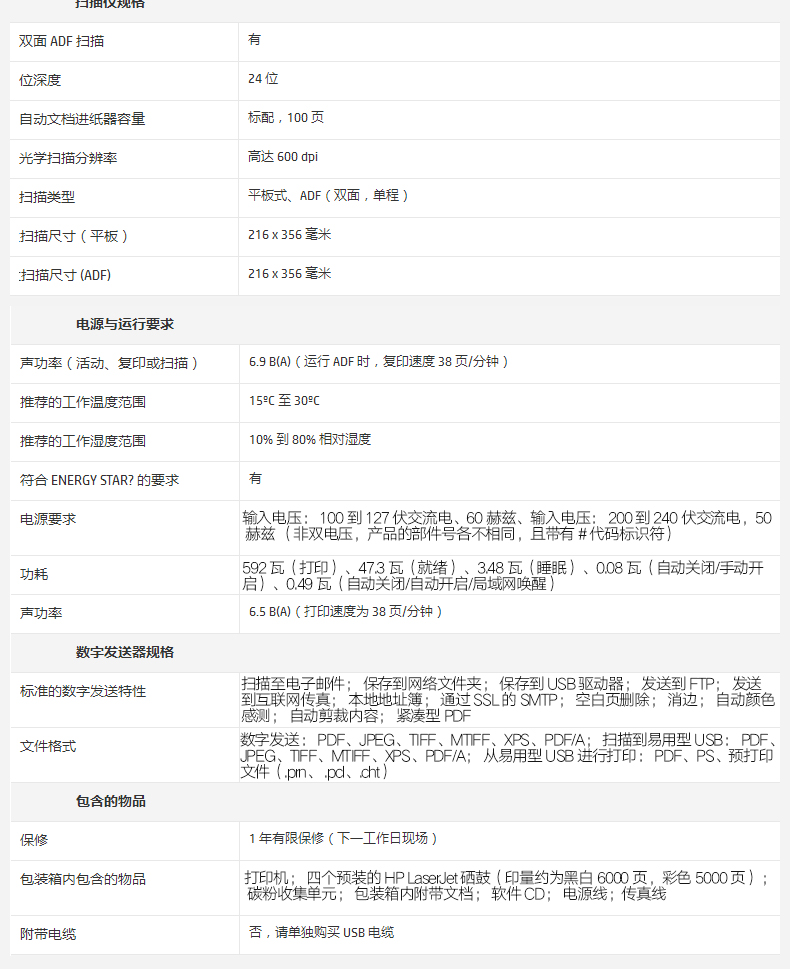
Task: Select the '15ºC 至 30ºC' value
Action: (284, 400)
